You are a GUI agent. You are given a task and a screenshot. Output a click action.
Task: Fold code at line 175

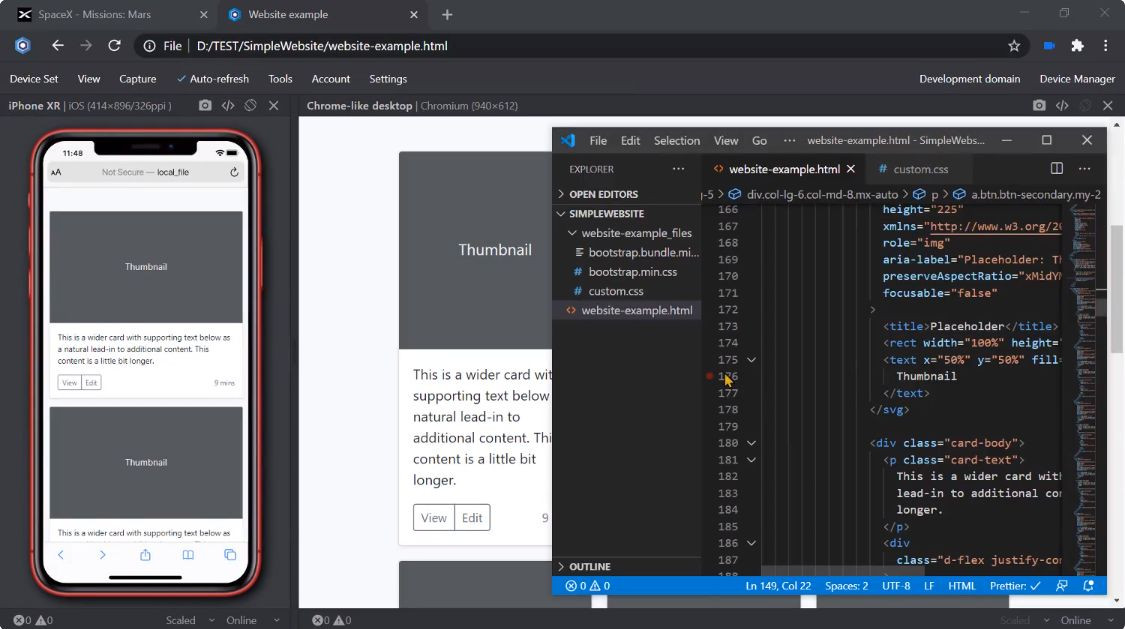[x=751, y=359]
